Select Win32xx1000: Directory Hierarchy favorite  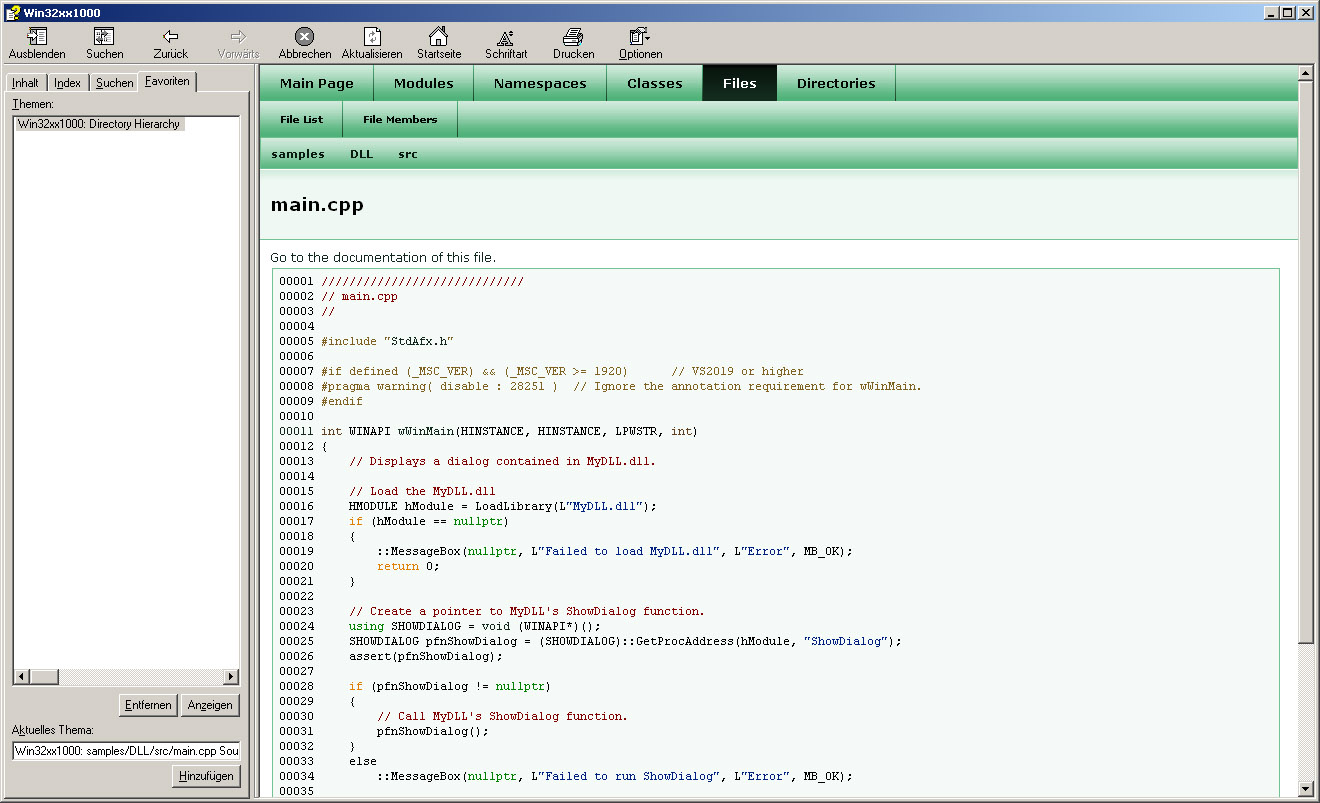99,124
